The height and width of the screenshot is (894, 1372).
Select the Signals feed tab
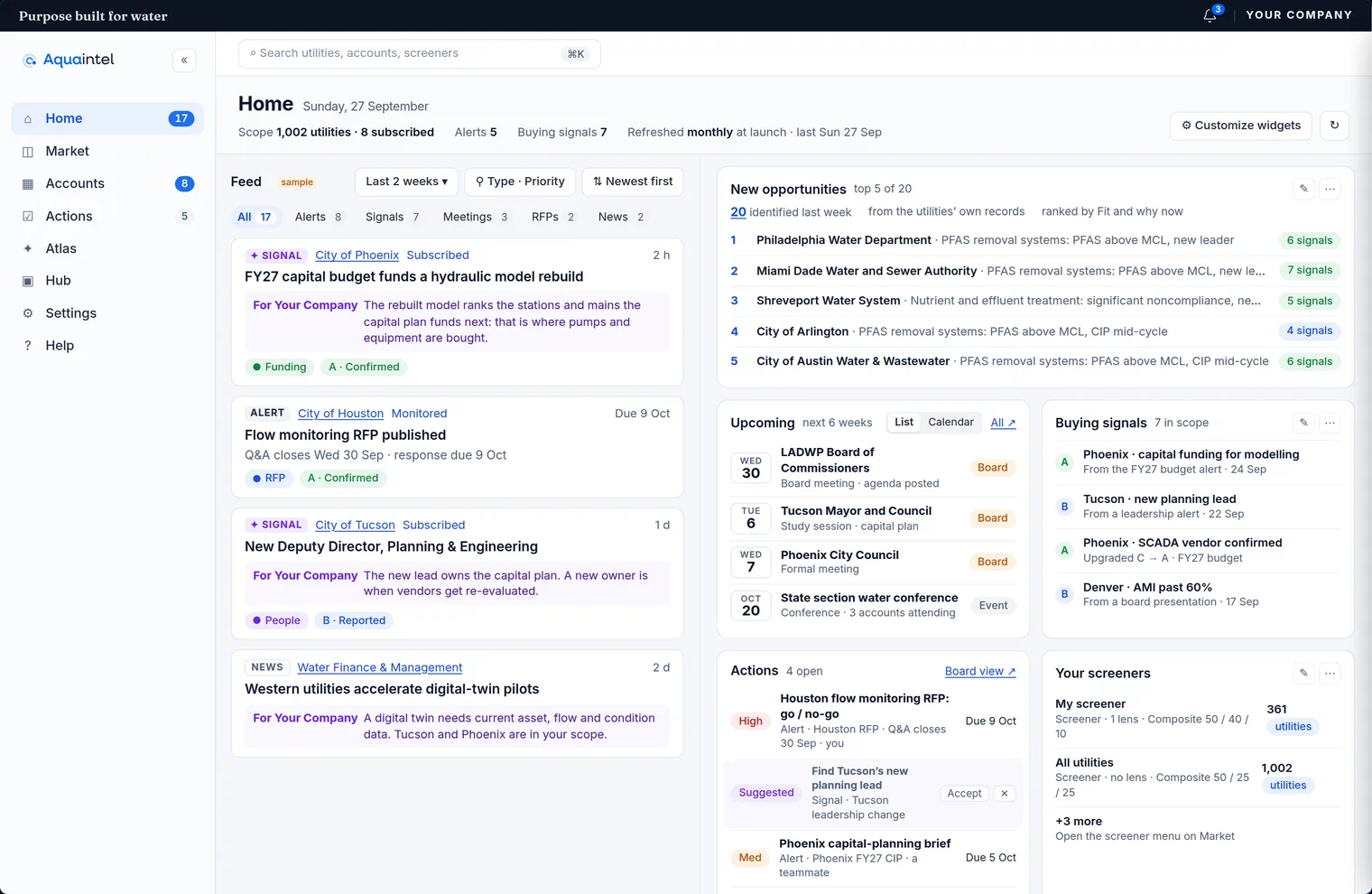point(392,217)
